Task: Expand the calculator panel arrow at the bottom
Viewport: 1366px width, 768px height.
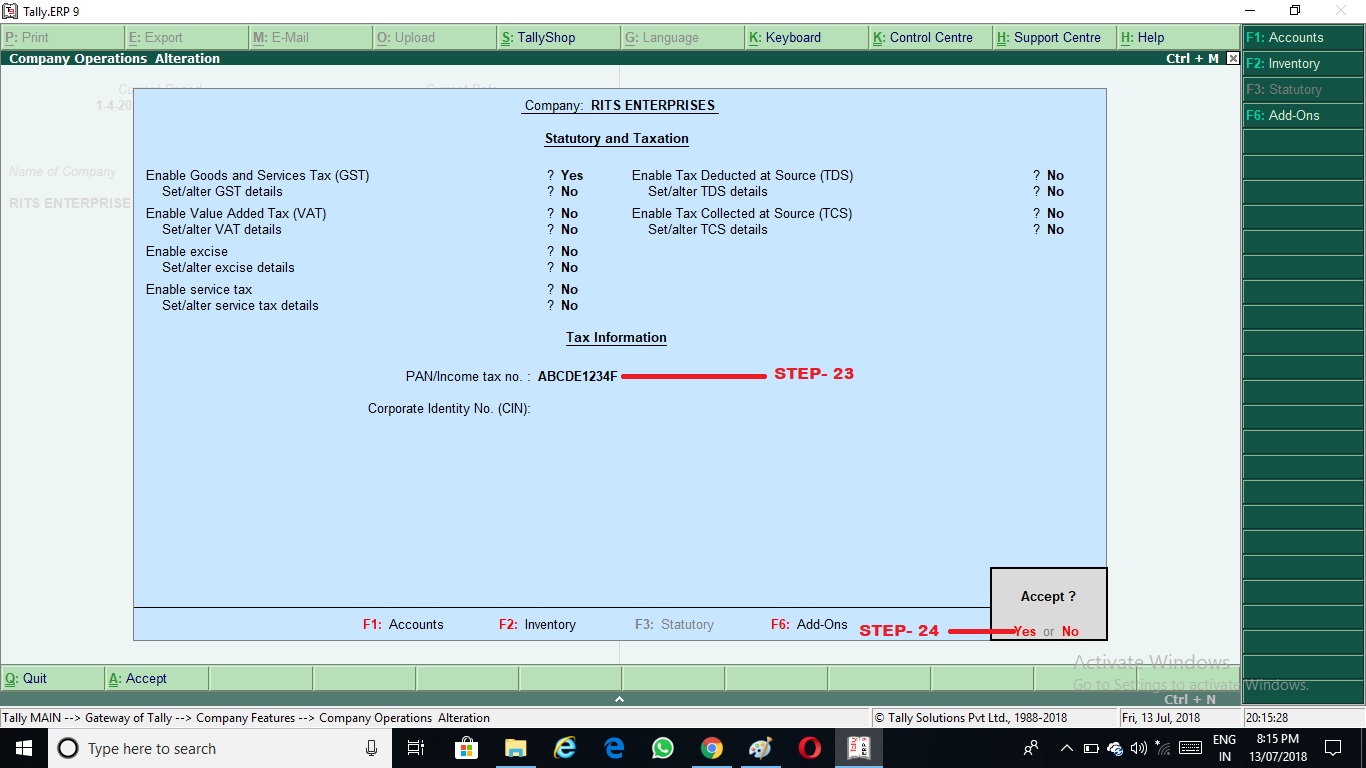Action: [619, 699]
